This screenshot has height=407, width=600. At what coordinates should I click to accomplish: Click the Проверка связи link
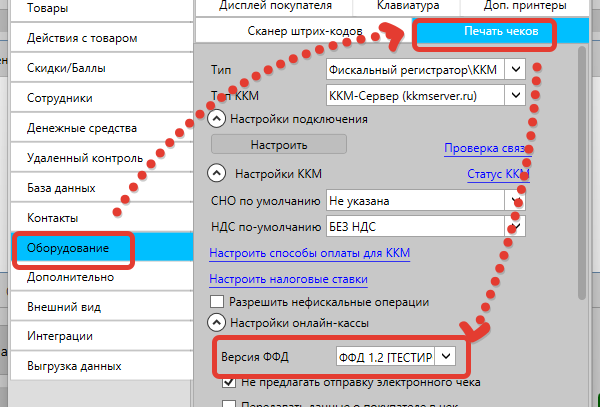click(484, 149)
